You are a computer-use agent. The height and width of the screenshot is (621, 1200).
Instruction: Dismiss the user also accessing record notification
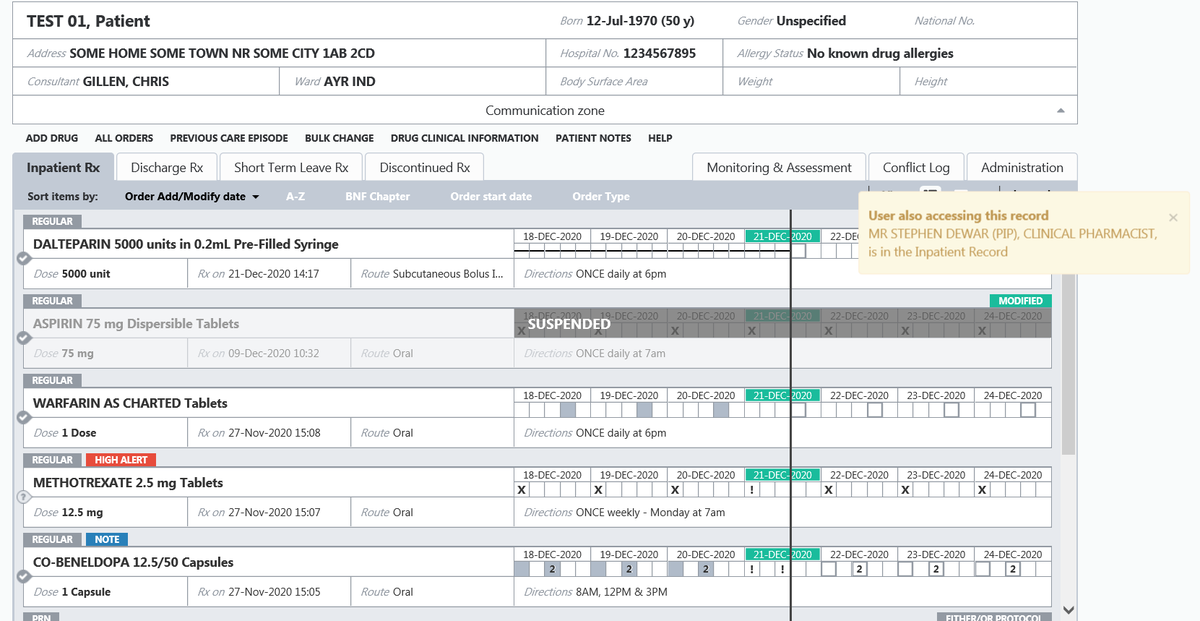click(x=1173, y=217)
